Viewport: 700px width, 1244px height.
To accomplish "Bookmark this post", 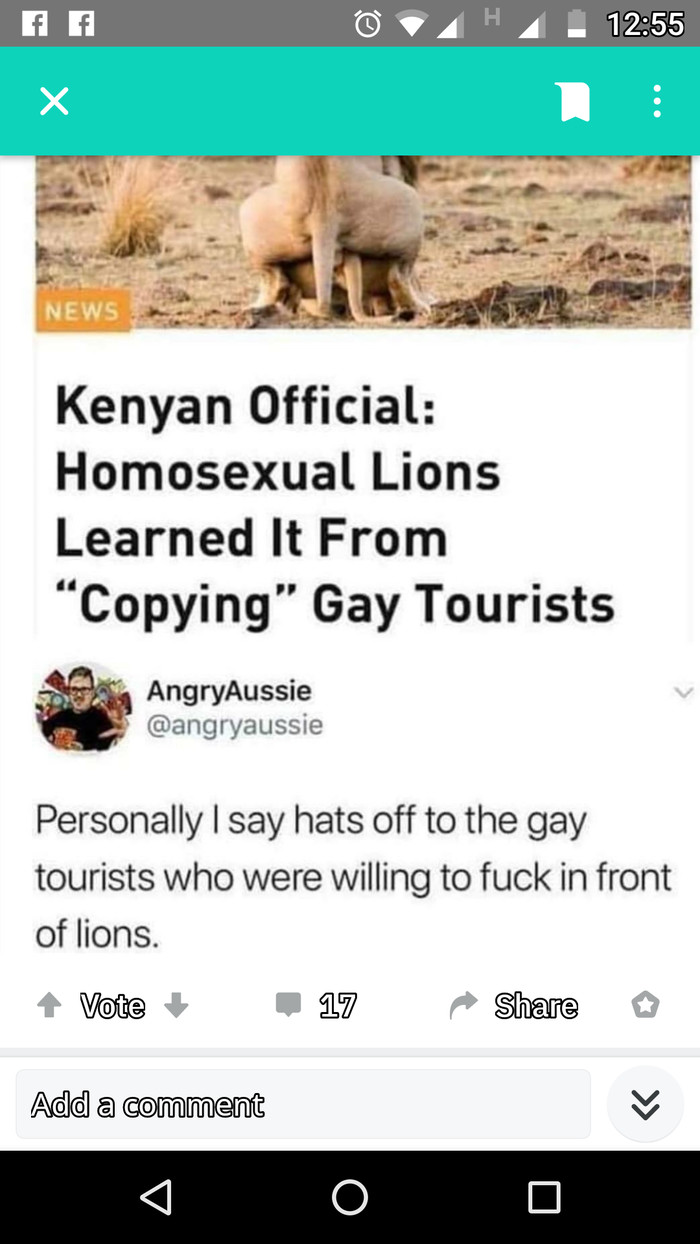I will pos(574,101).
